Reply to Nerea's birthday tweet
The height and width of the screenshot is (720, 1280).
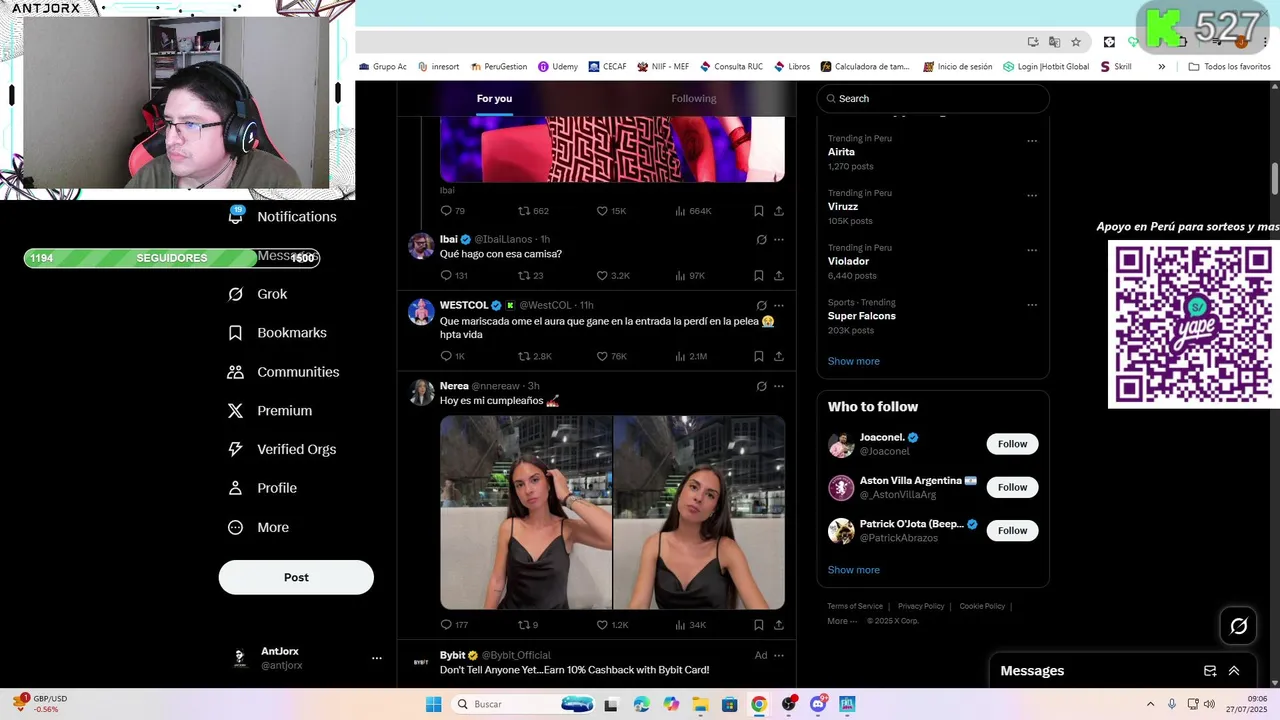click(x=446, y=625)
